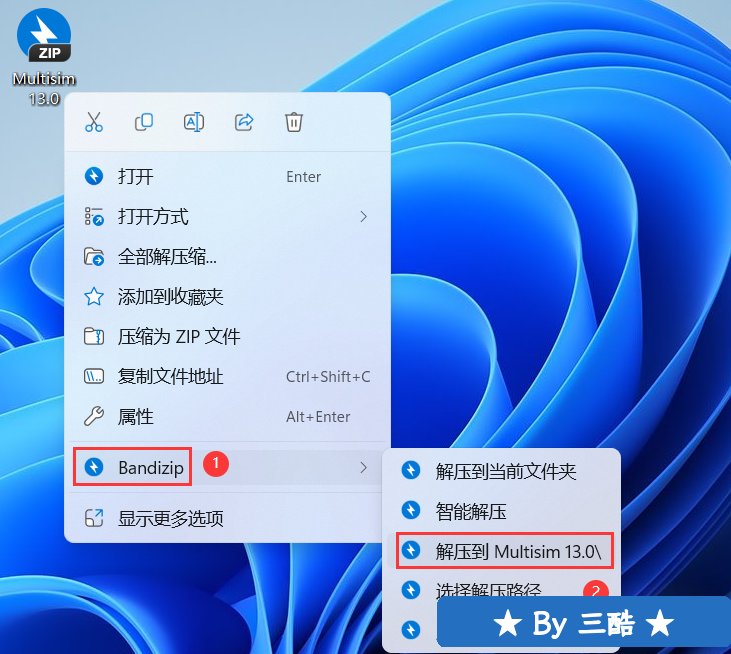Screen dimensions: 731x654
Task: Click the Ctrl+Shift+C shortcut text
Action: point(328,377)
